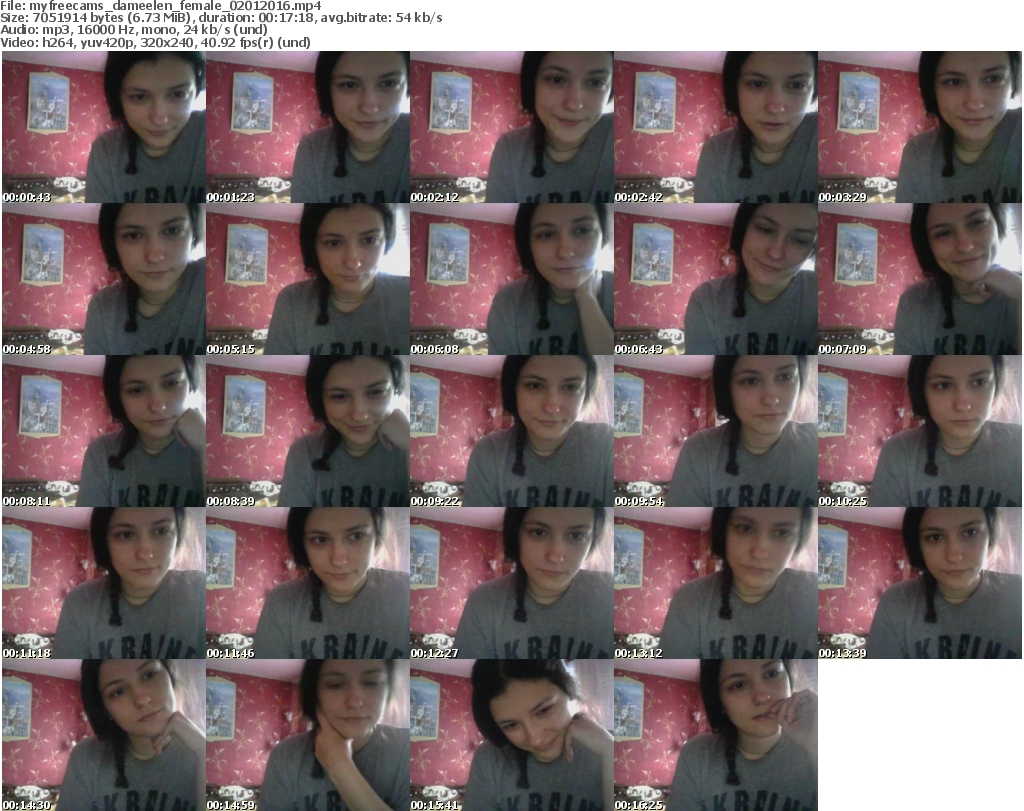Click the frame stamped 00:11:18
This screenshot has height=811, width=1024.
(104, 583)
